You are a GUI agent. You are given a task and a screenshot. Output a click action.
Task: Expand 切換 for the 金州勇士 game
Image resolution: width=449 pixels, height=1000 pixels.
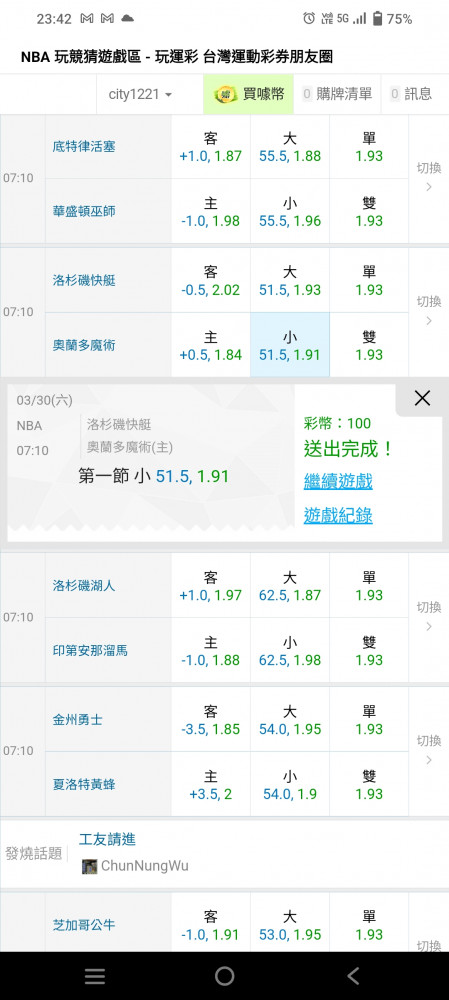click(429, 750)
